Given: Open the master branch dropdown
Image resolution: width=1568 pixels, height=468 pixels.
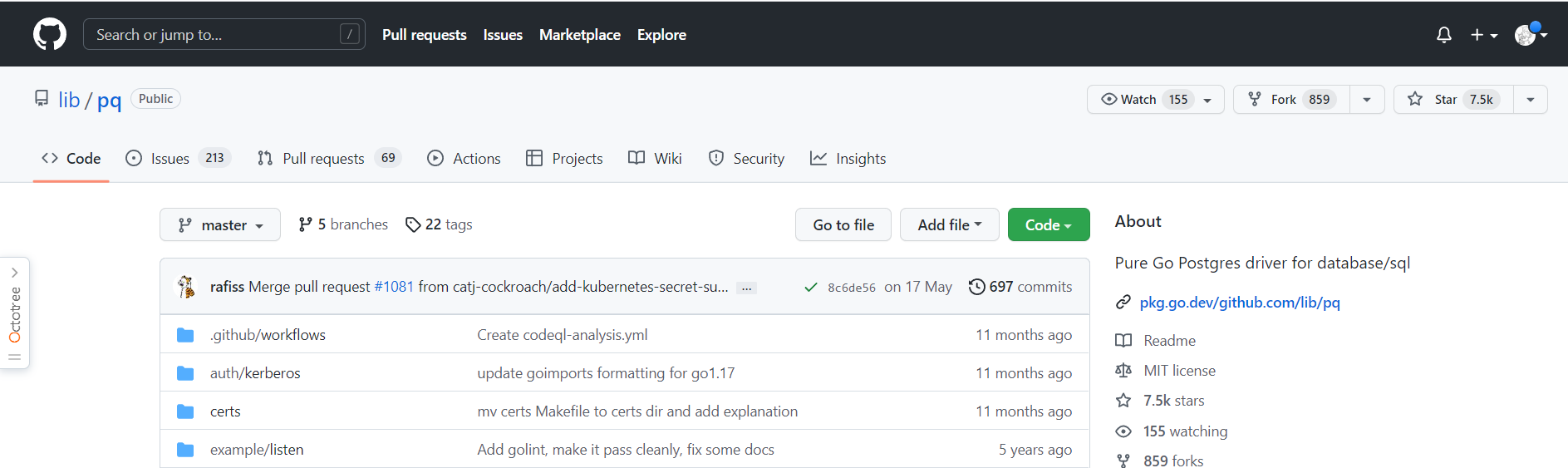Looking at the screenshot, I should (x=220, y=224).
